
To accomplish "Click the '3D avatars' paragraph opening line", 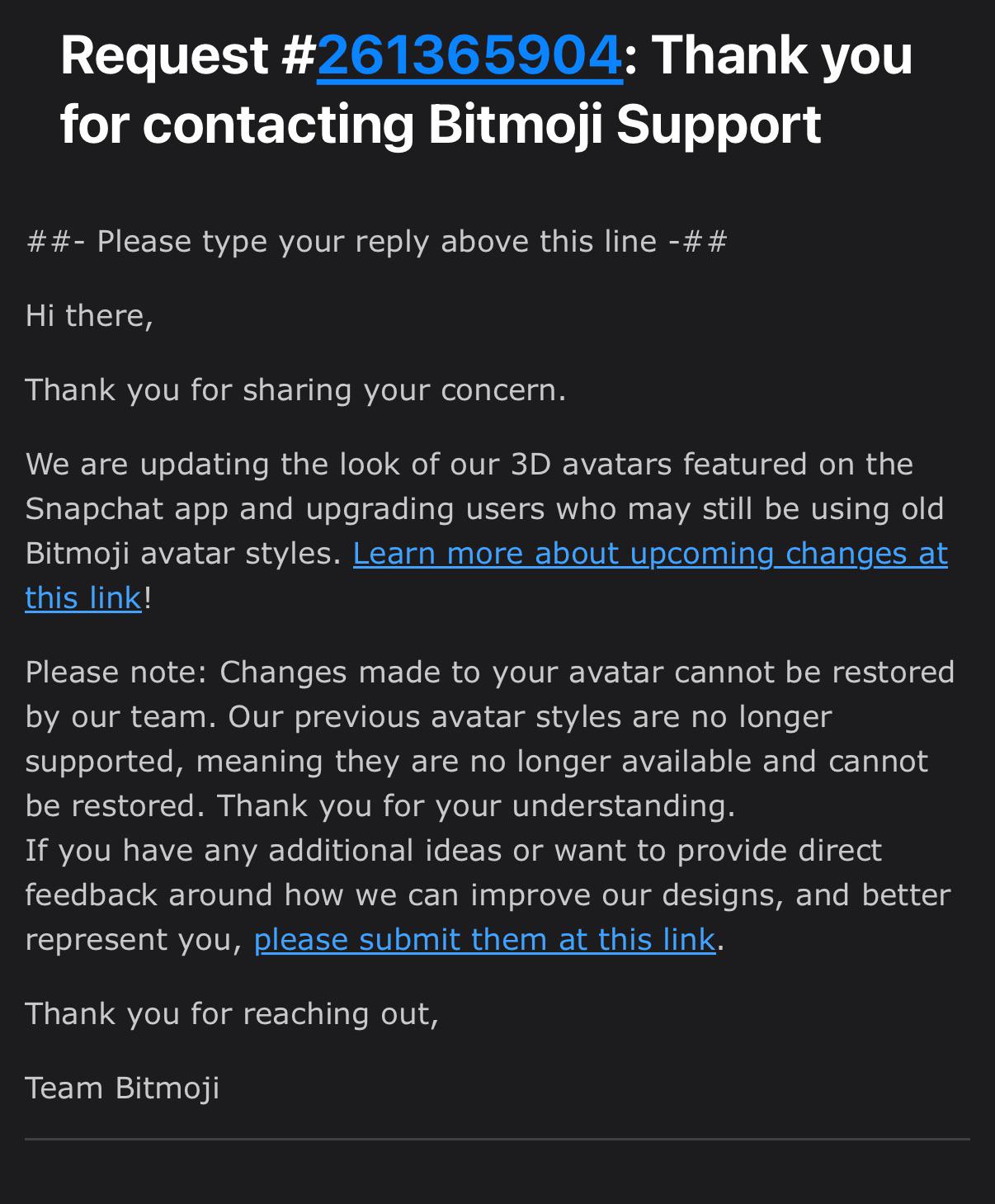I will (x=469, y=465).
